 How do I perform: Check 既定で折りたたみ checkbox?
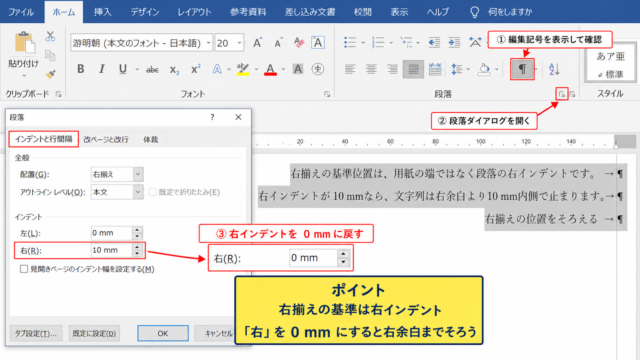[x=153, y=192]
